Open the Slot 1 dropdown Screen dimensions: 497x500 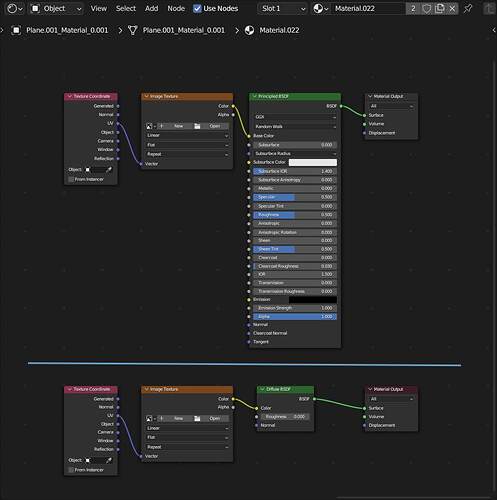tap(283, 9)
